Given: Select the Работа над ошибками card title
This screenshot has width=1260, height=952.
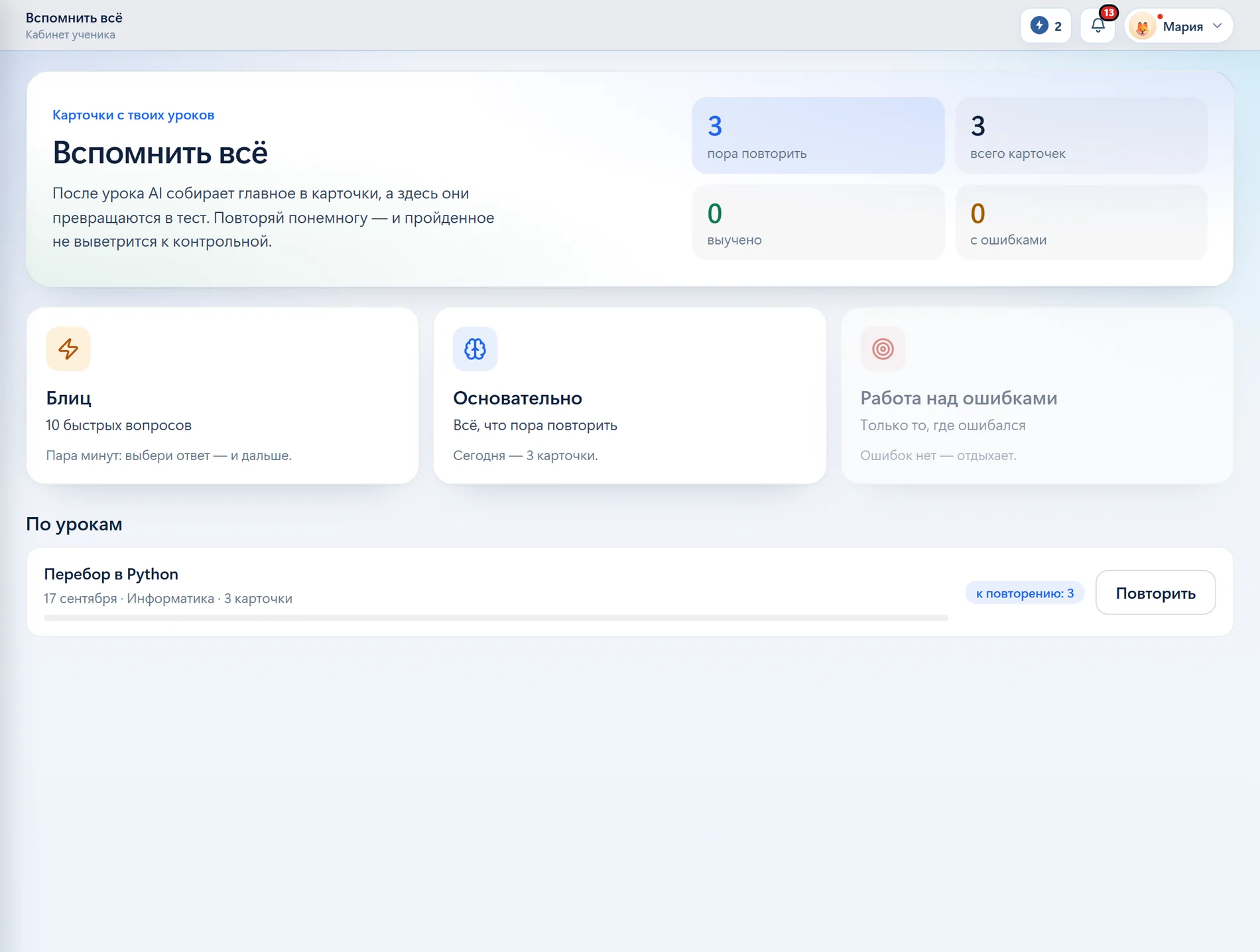Looking at the screenshot, I should [958, 398].
